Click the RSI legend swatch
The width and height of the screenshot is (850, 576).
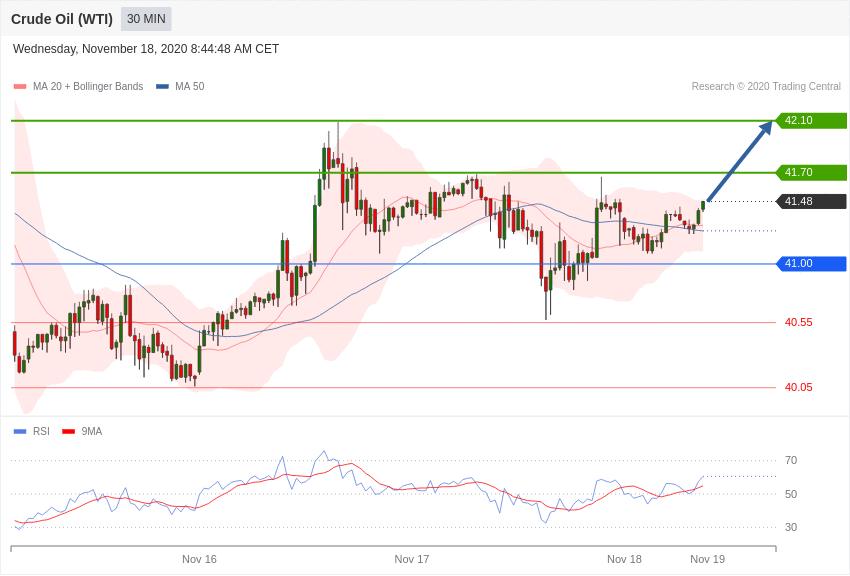click(20, 432)
